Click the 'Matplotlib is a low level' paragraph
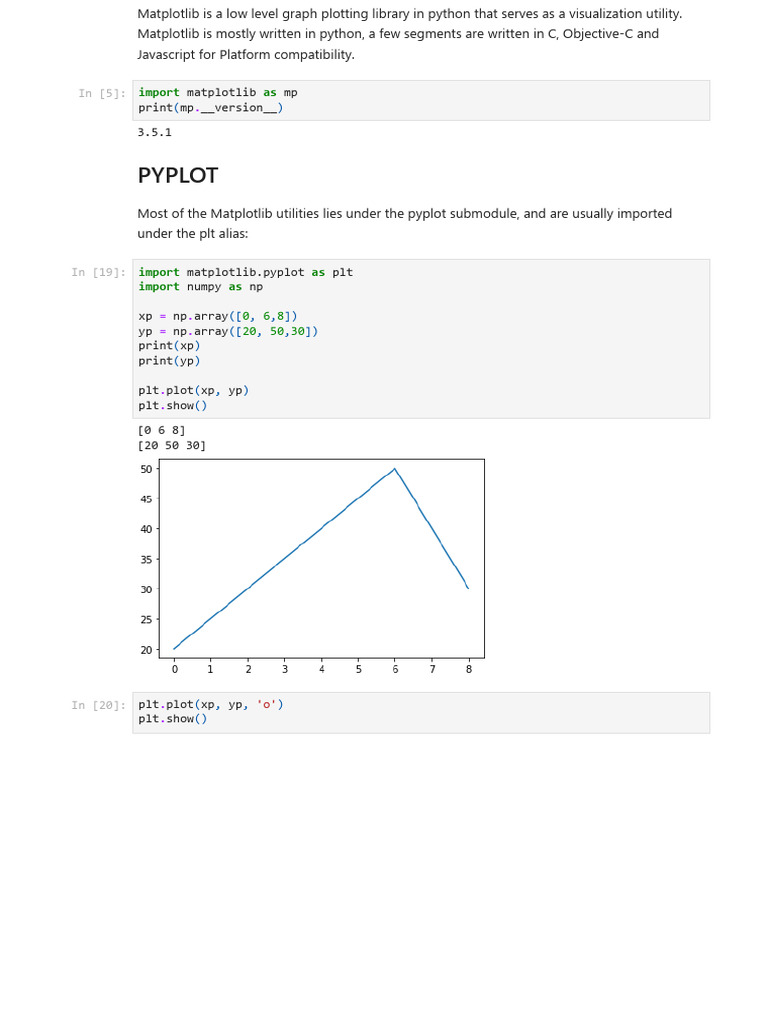The height and width of the screenshot is (1024, 768). coord(410,34)
